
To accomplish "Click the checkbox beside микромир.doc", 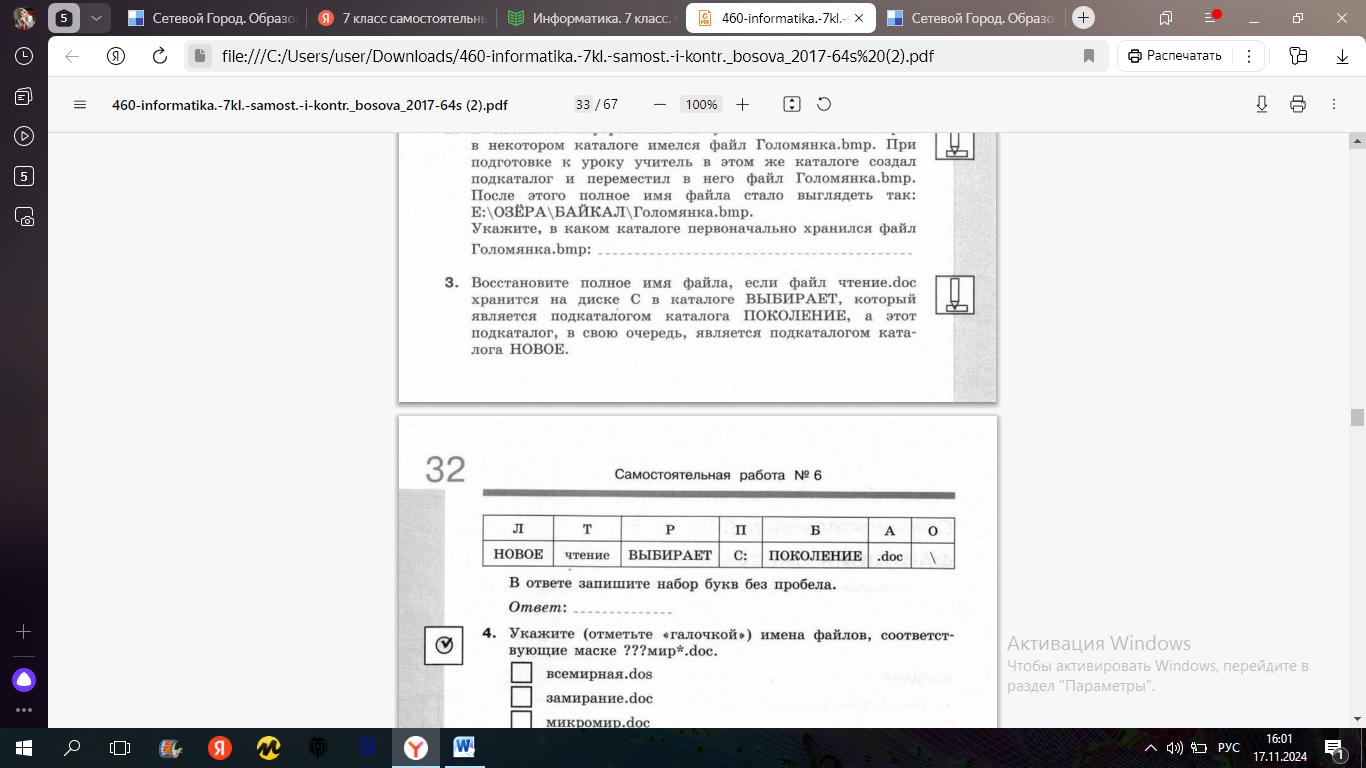I will (x=521, y=720).
